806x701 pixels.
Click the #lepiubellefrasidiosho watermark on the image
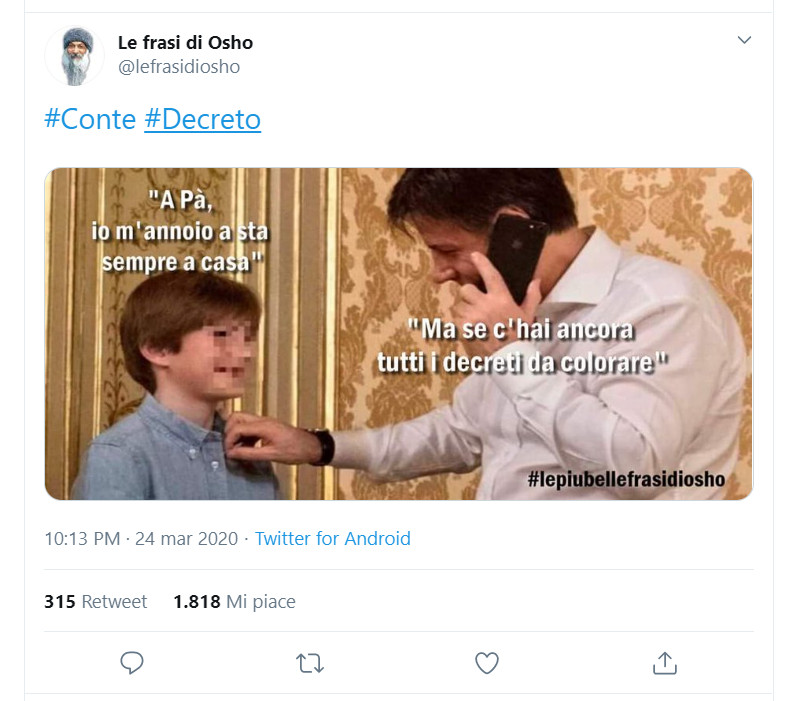(626, 480)
